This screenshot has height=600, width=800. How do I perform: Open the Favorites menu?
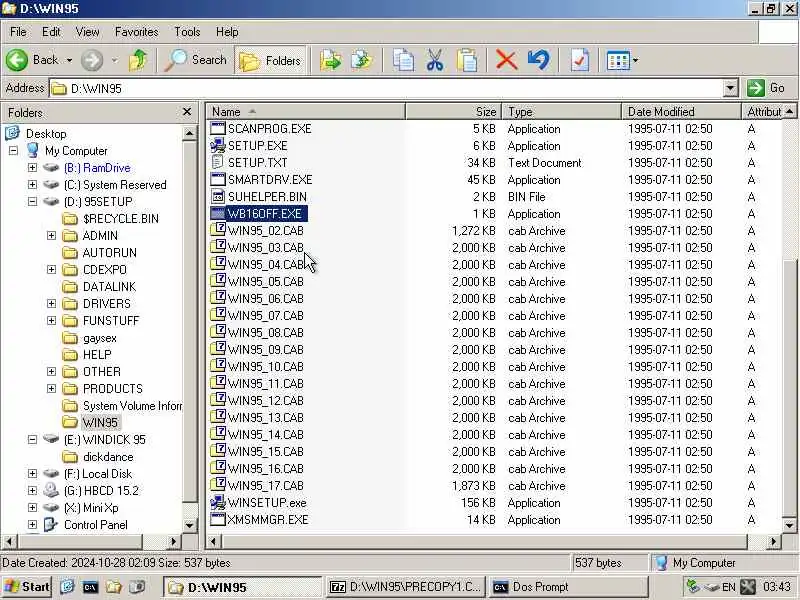tap(136, 32)
